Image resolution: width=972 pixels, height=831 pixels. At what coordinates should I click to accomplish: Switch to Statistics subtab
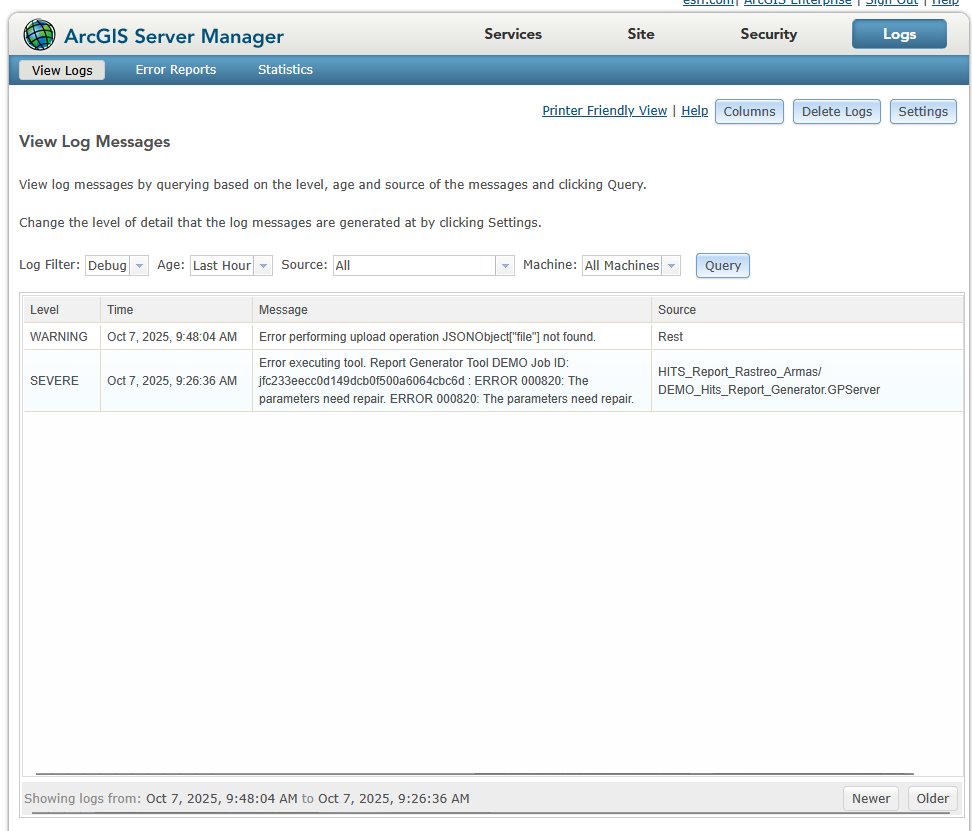tap(285, 70)
